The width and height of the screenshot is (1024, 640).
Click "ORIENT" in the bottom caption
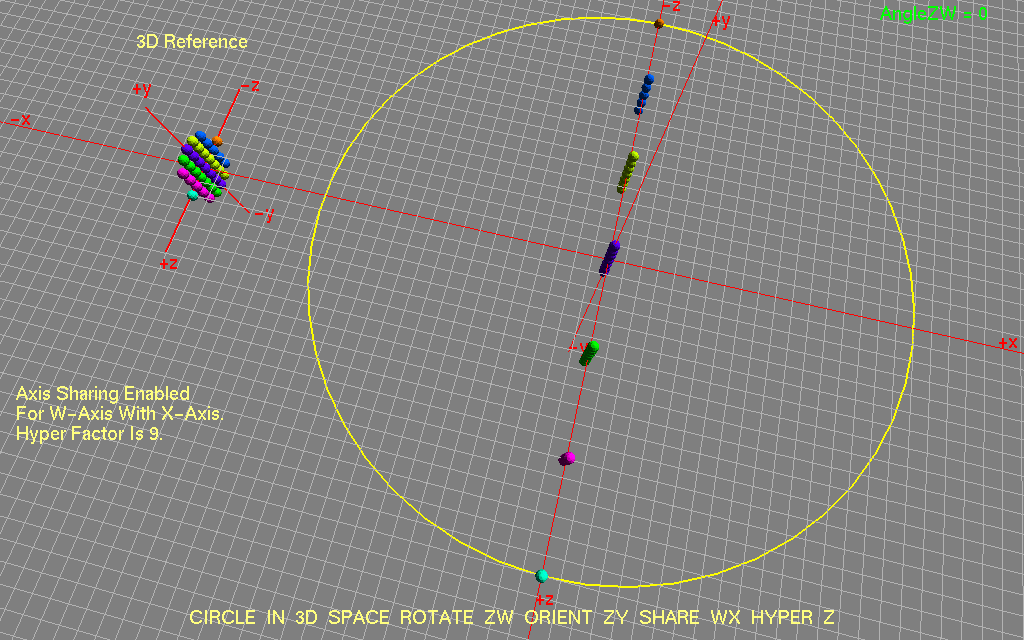(559, 617)
